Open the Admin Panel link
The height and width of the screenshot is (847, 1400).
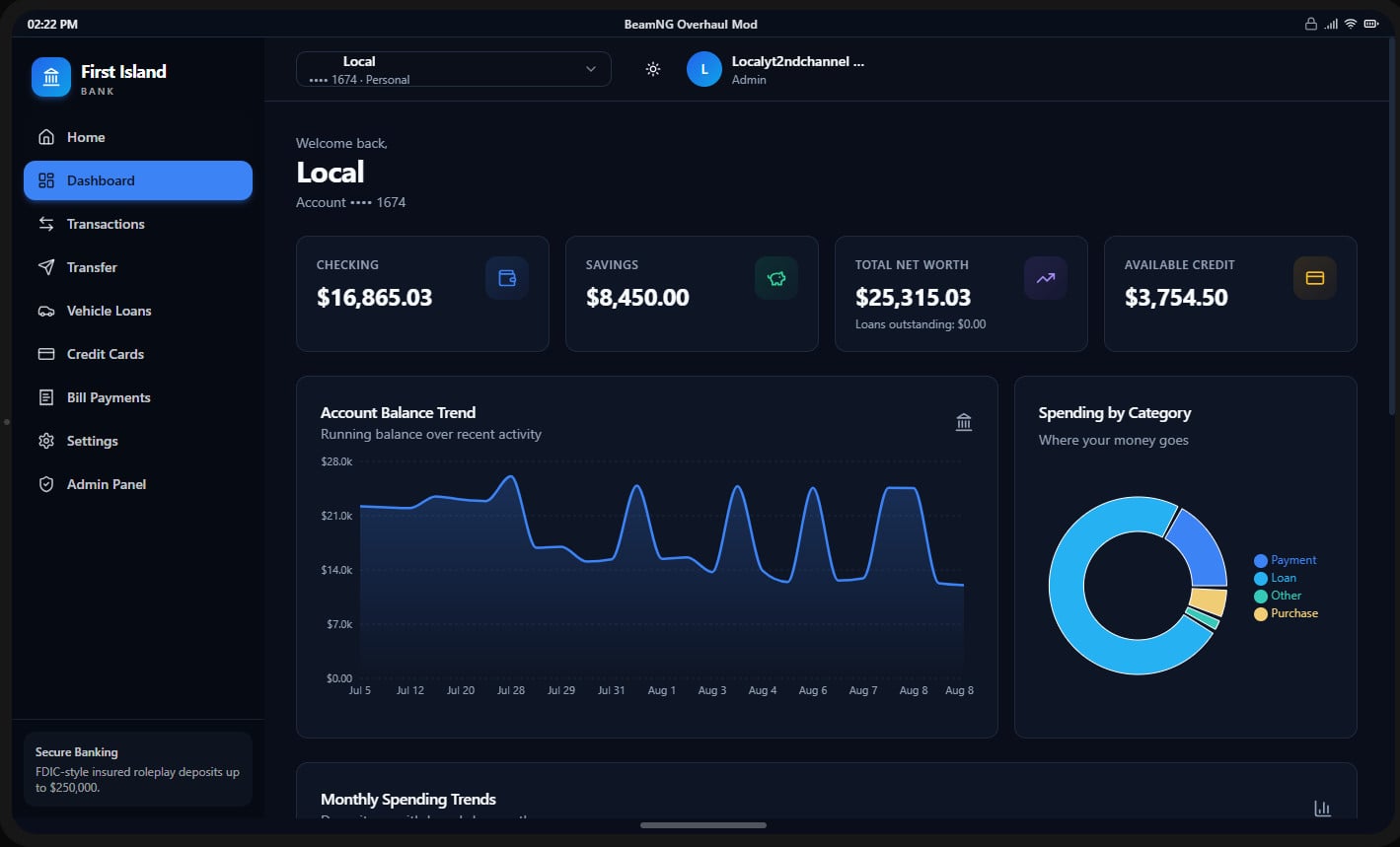(x=138, y=484)
